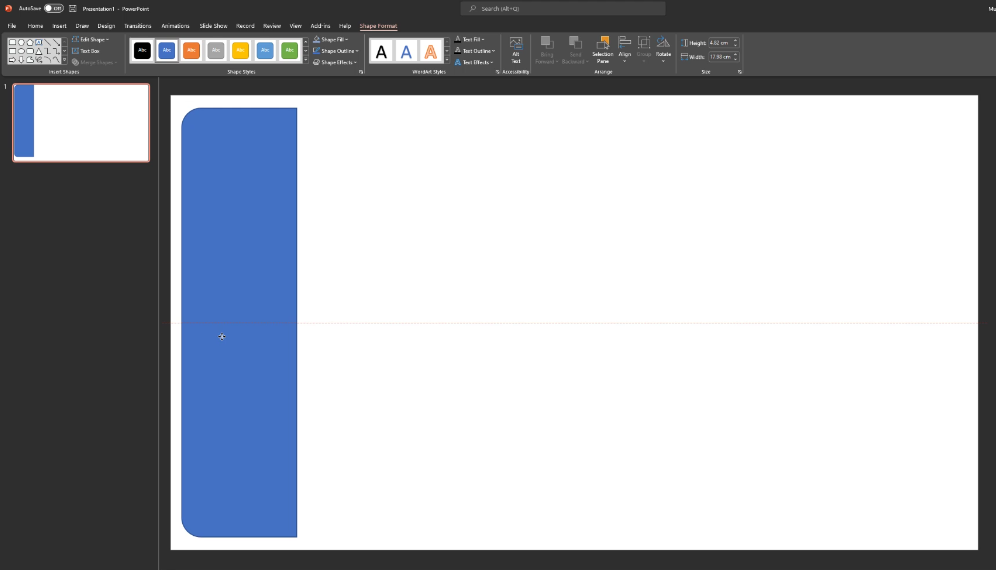Open the Selection Pane

point(603,50)
